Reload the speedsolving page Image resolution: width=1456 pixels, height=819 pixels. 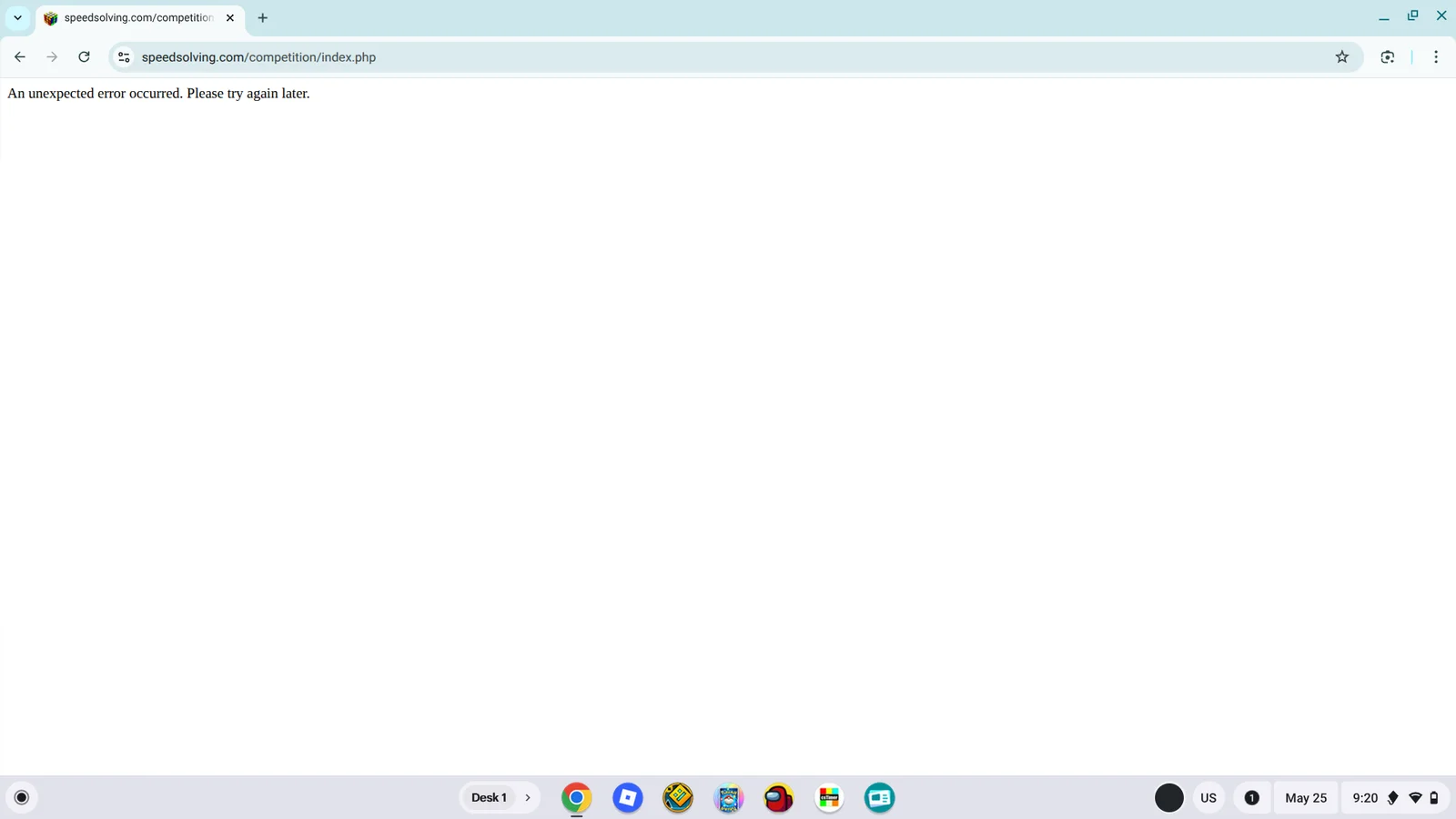coord(84,56)
